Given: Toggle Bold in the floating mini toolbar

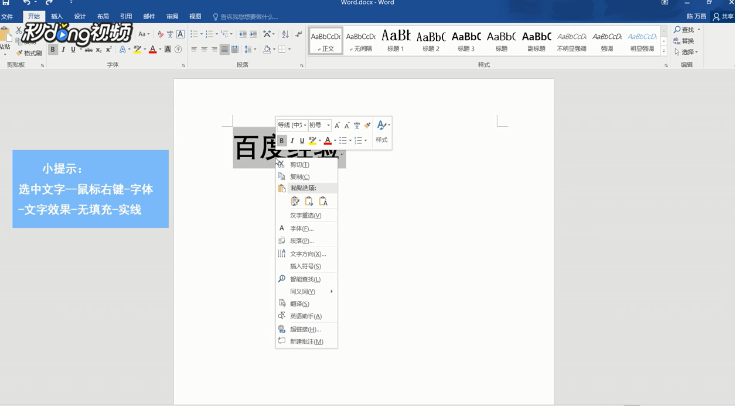Looking at the screenshot, I should [x=281, y=140].
